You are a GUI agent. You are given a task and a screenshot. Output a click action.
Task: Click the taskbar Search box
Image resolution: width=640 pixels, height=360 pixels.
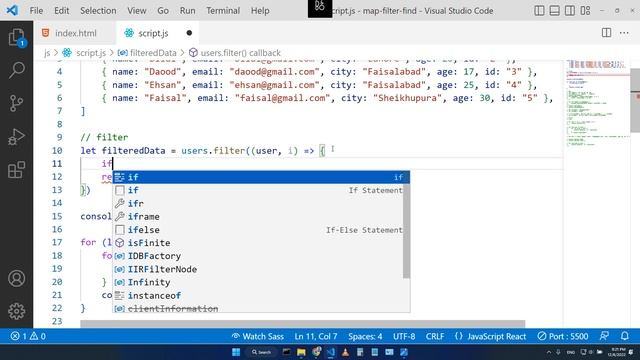point(262,352)
